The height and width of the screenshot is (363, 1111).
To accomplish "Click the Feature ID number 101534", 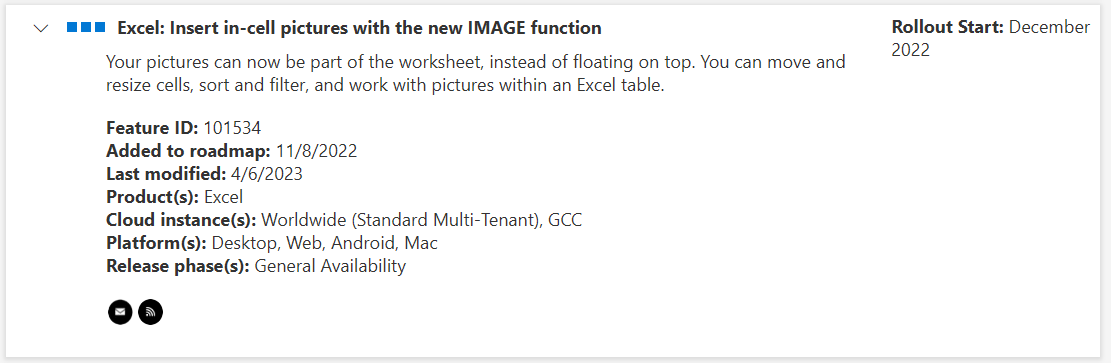I will [232, 128].
